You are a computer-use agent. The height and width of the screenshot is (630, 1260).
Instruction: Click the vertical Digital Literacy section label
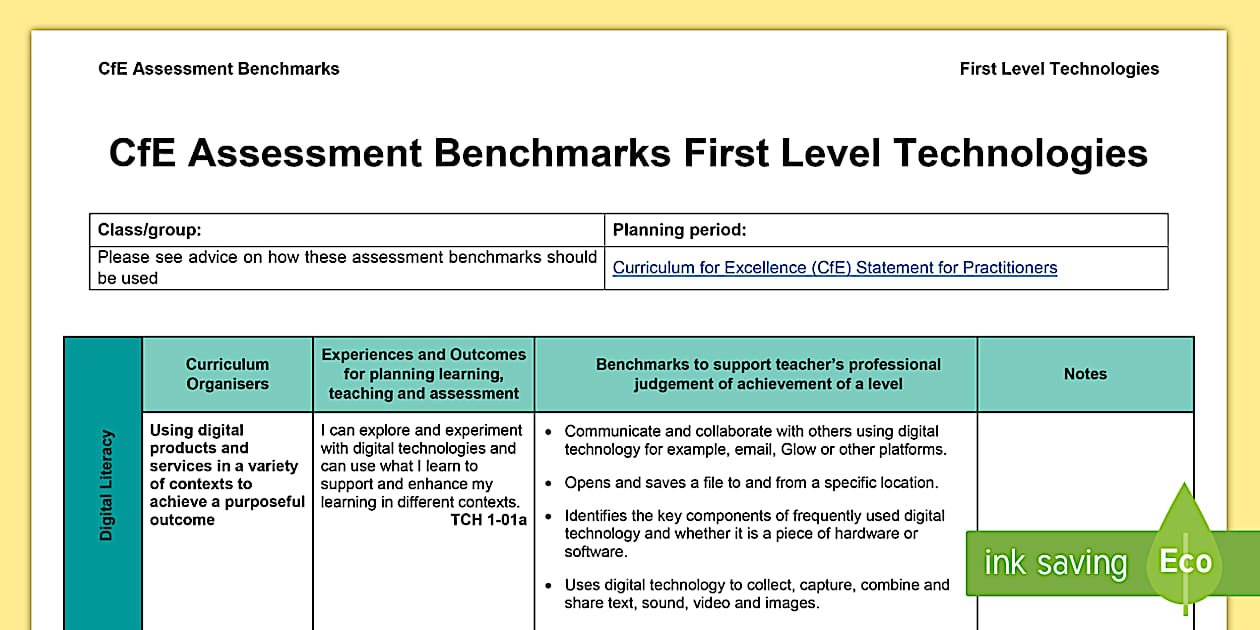[x=105, y=486]
